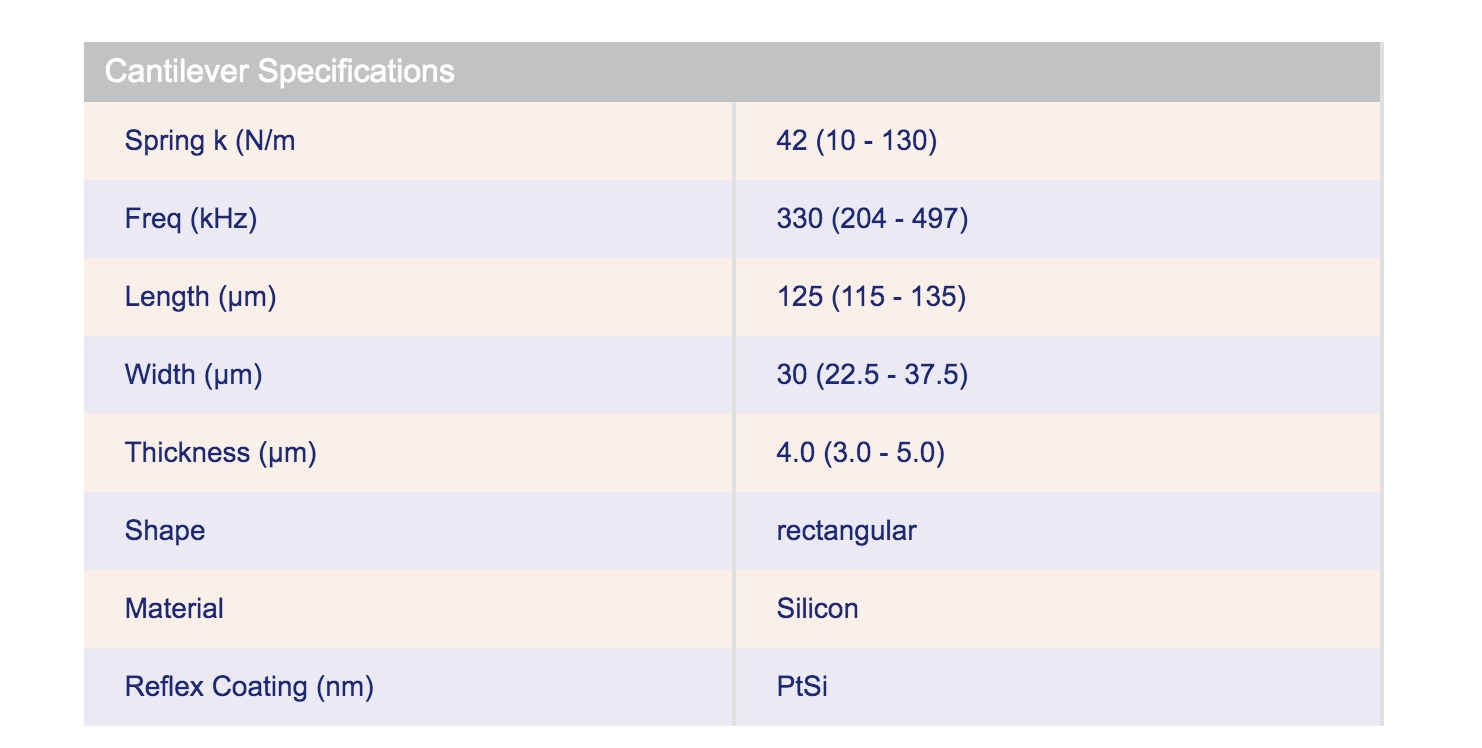Select the Material row label
Screen dimensions: 1482x748
point(174,609)
